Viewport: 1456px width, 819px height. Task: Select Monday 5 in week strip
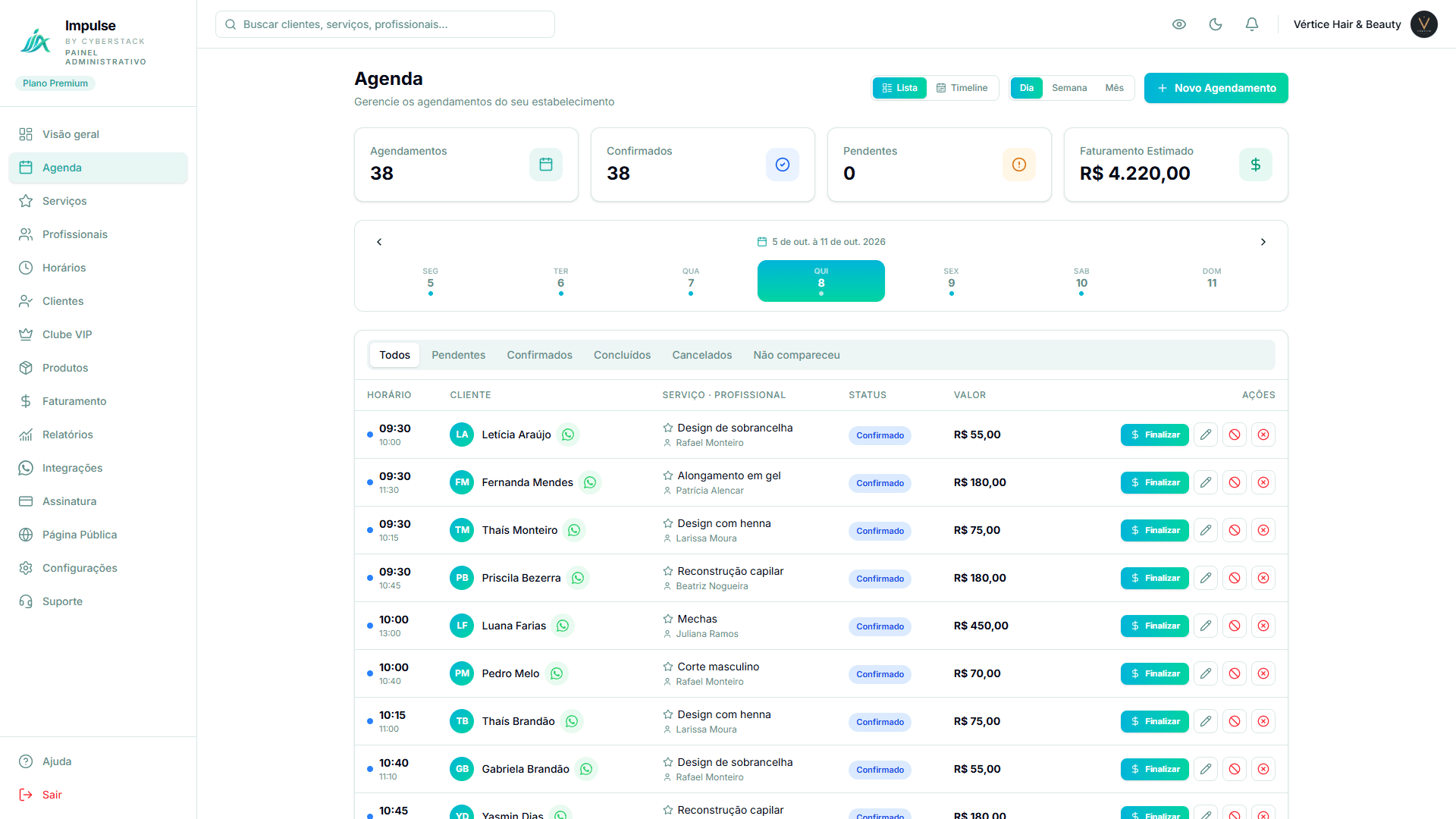(431, 281)
